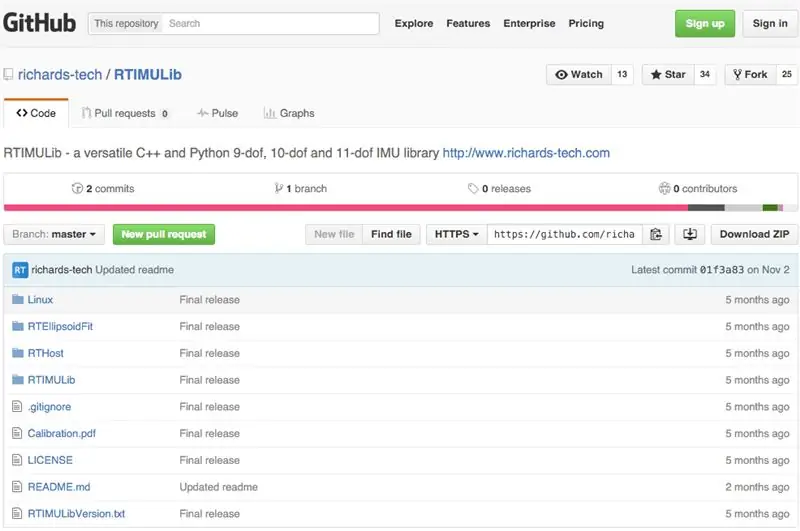Click the richards-tech RT avatar icon
The image size is (800, 531).
(20, 270)
